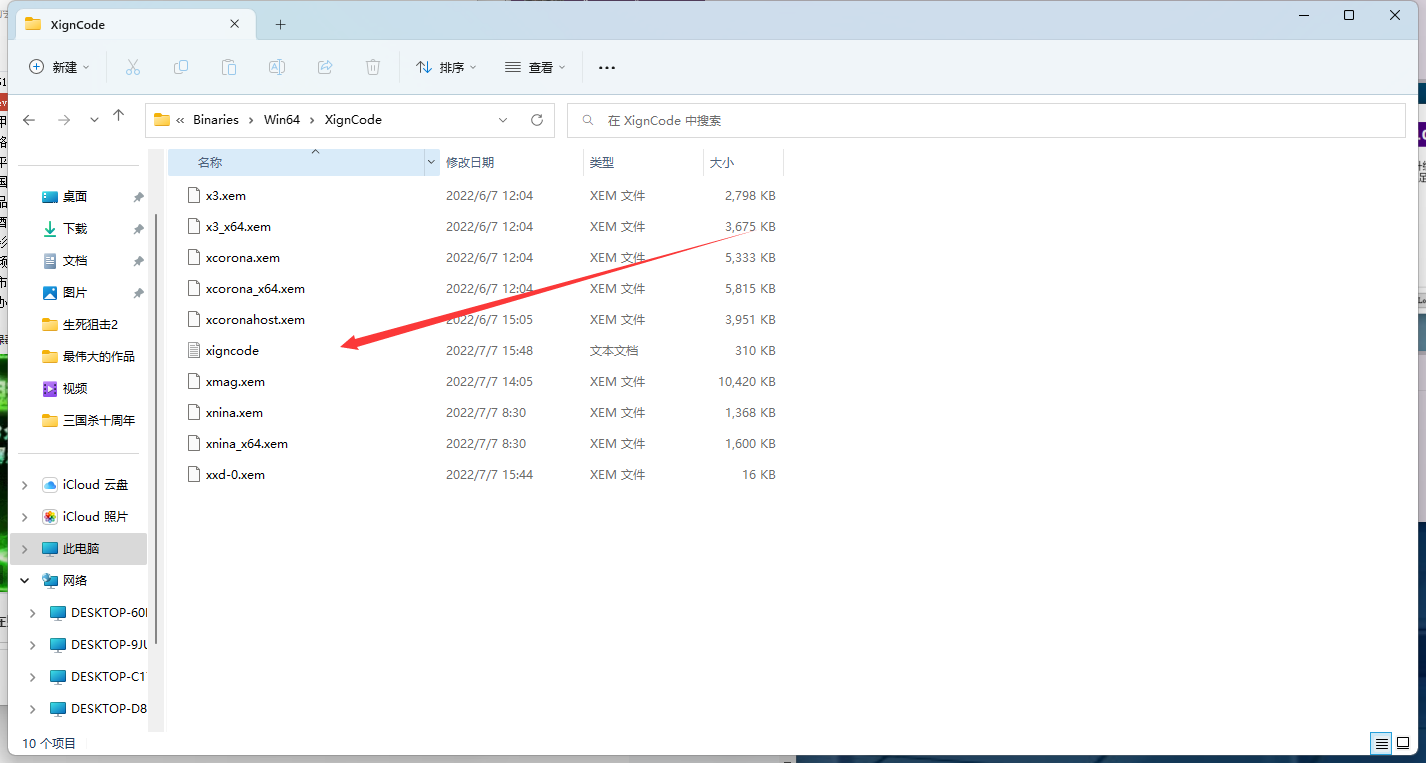
Task: Go up one folder level arrow
Action: [118, 116]
